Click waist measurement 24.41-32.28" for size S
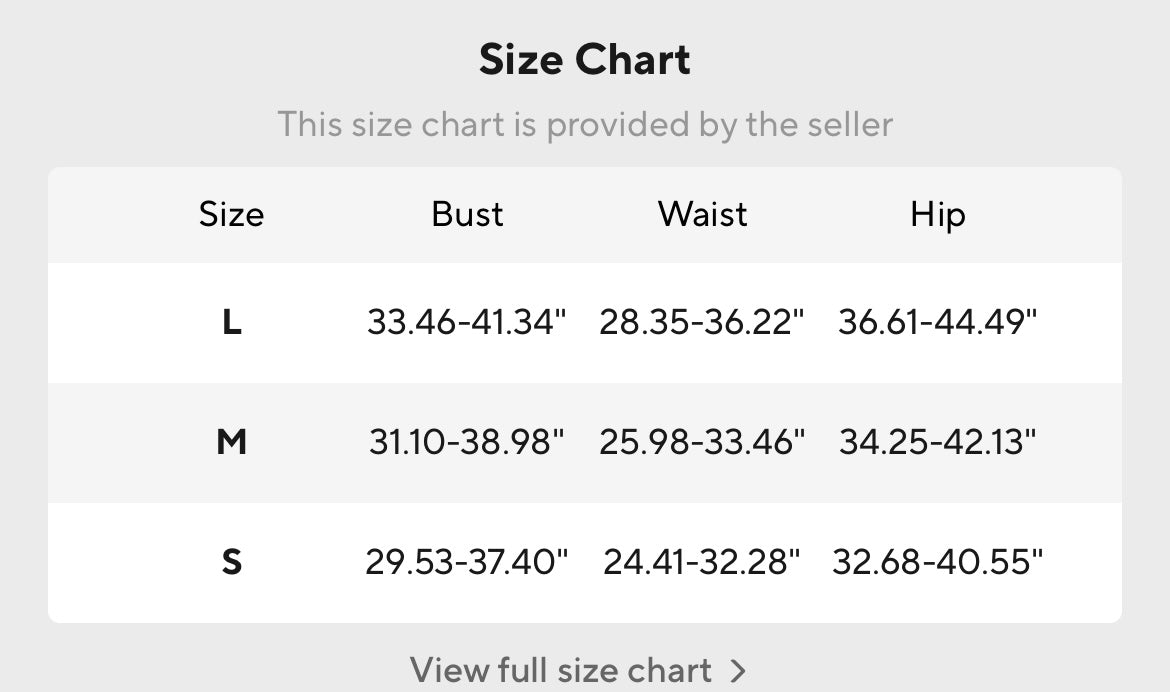Screen dimensions: 1170x692 [702, 562]
